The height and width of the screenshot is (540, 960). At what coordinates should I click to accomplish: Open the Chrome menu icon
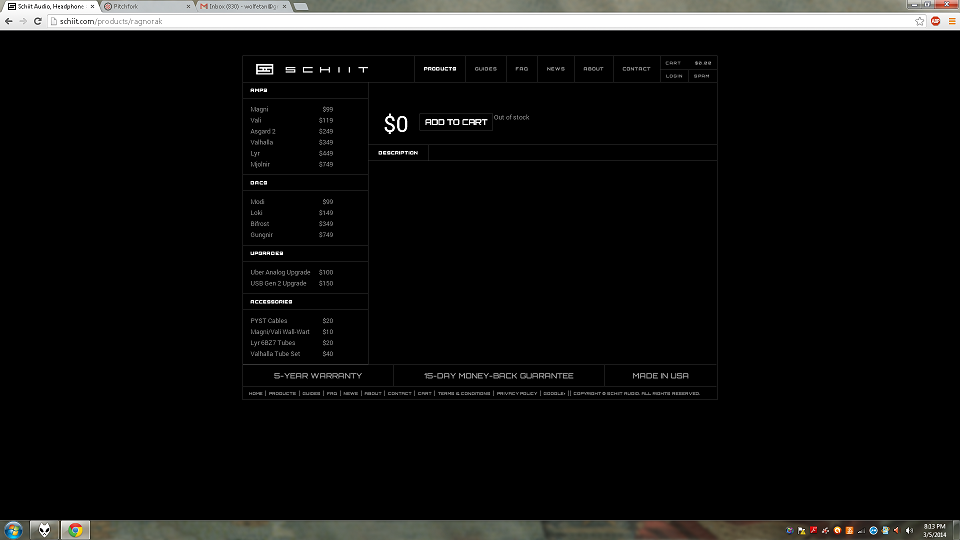click(952, 21)
